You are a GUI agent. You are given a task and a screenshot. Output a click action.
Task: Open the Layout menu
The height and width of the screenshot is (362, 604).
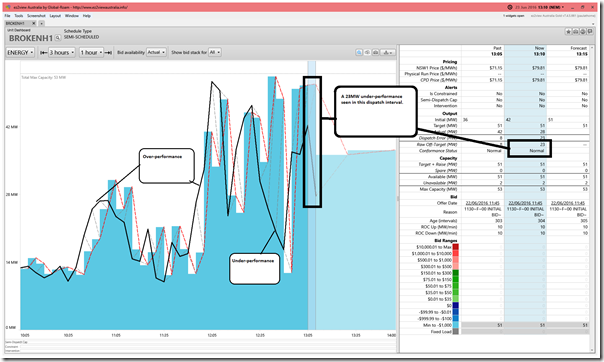55,16
